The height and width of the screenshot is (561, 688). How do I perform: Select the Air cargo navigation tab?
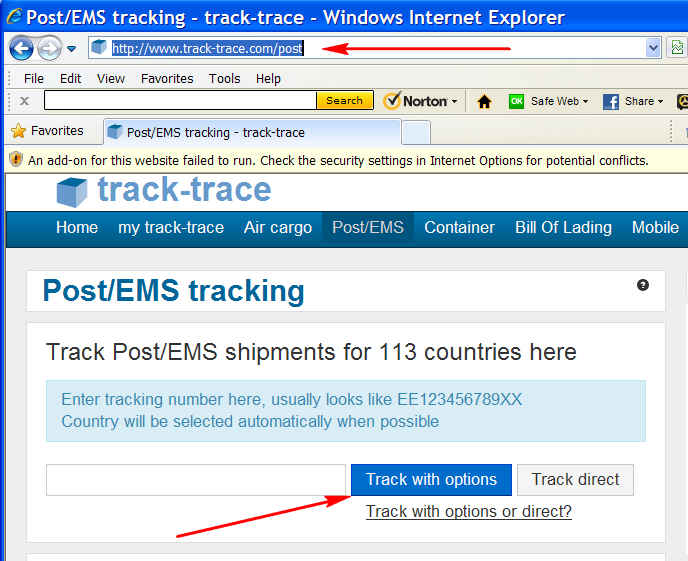278,228
